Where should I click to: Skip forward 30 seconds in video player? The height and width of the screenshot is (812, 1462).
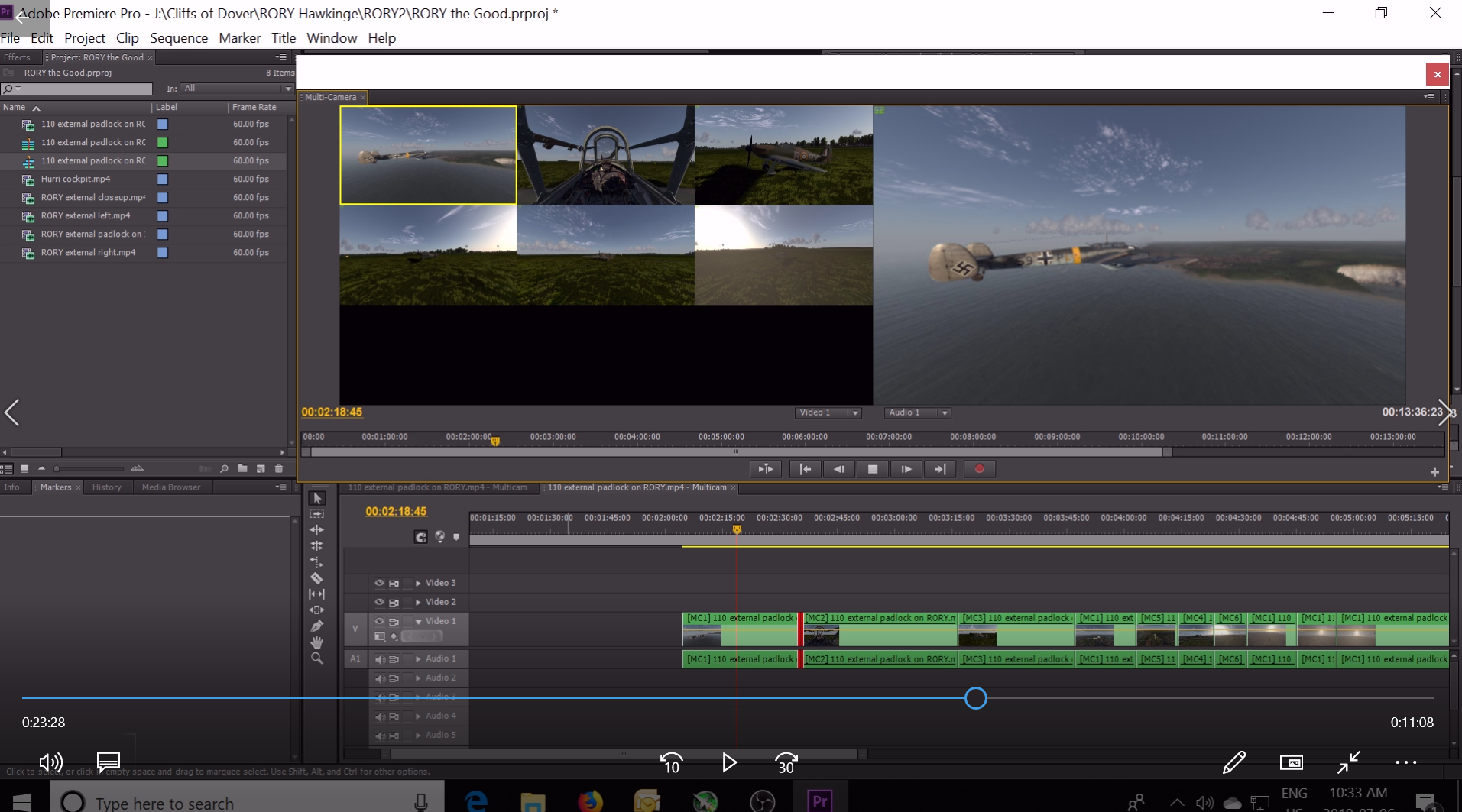point(786,762)
